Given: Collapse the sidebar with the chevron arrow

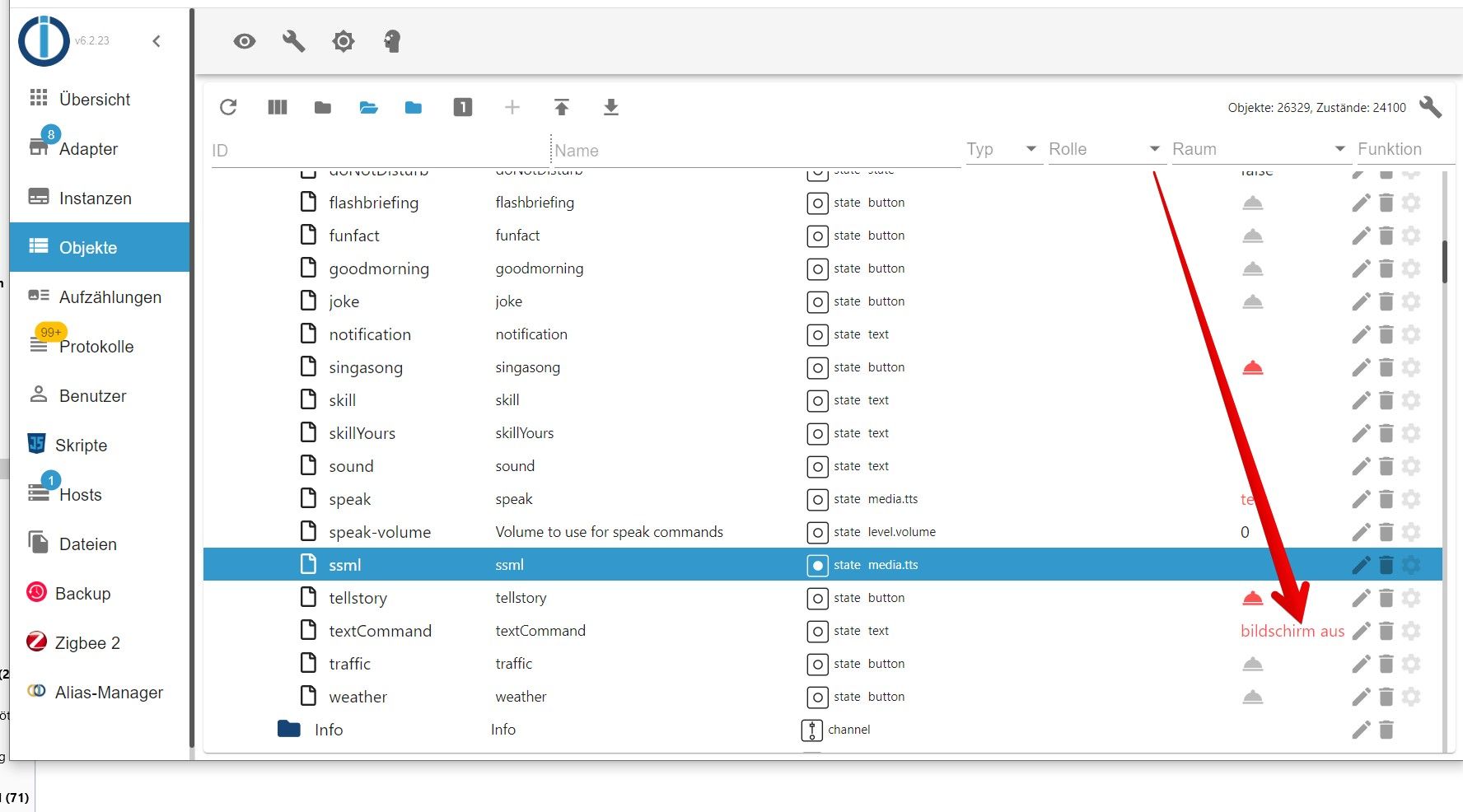Looking at the screenshot, I should (x=157, y=41).
